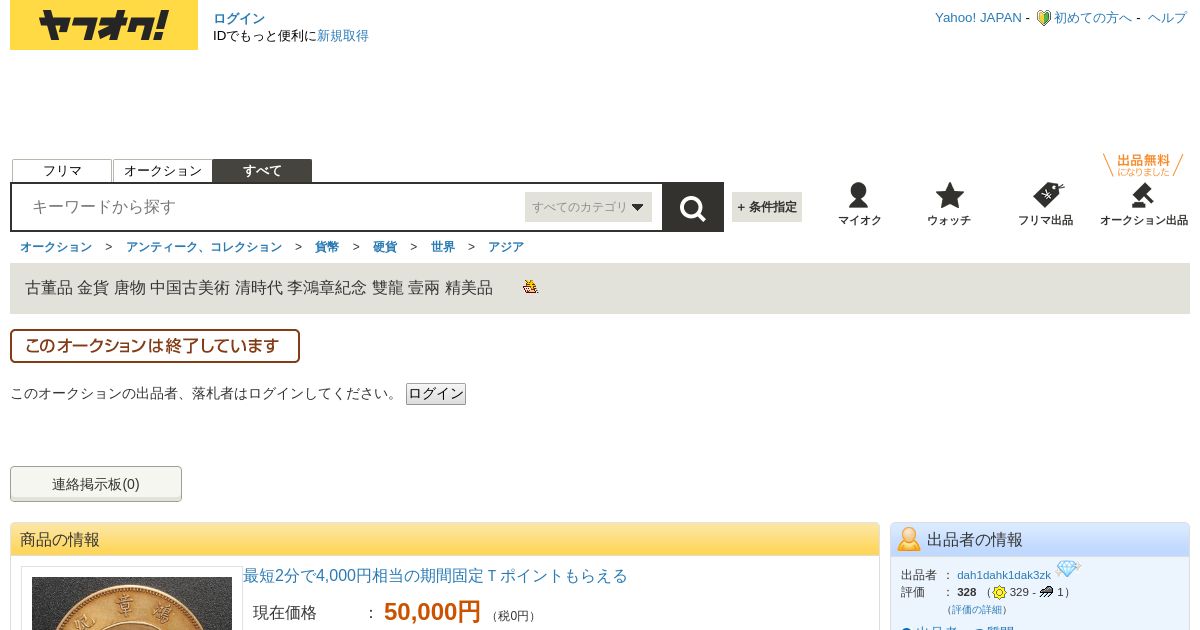Click the ログイン link at top
This screenshot has height=630, width=1200.
[239, 18]
